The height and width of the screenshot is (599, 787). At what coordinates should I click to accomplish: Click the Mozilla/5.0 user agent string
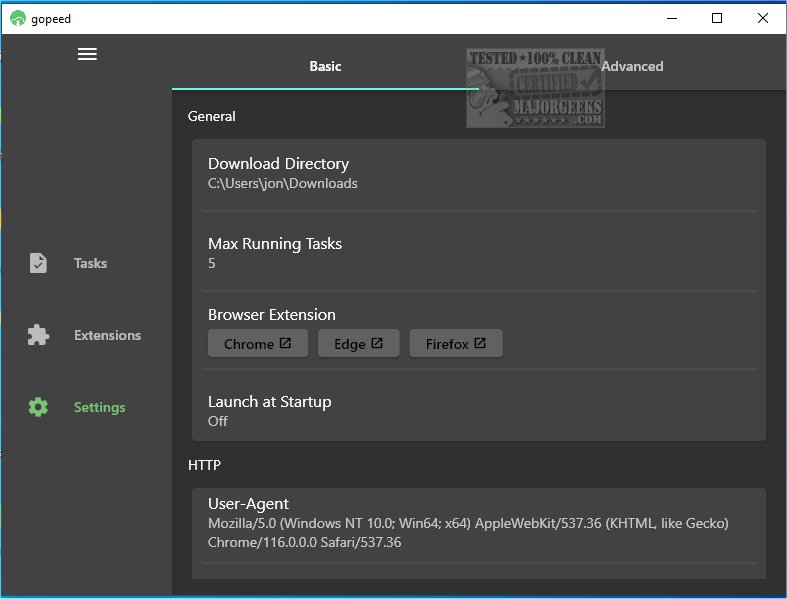[468, 533]
